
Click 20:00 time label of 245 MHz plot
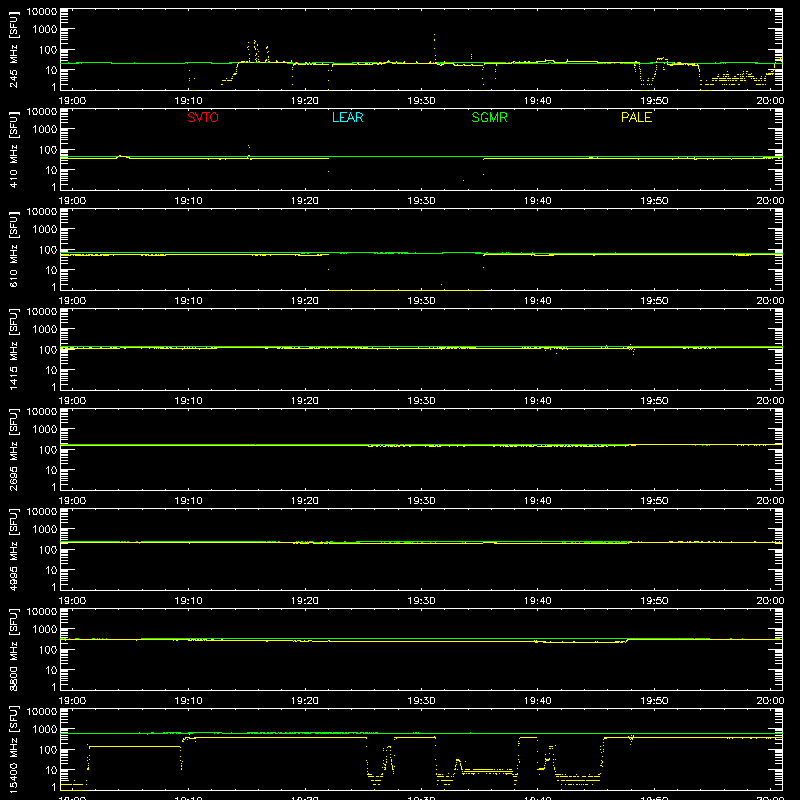click(770, 101)
